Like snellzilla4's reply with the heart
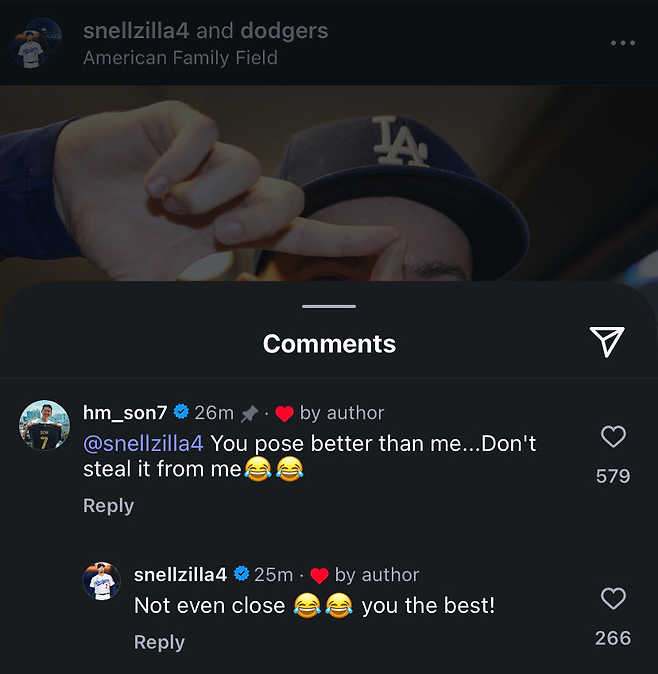The width and height of the screenshot is (658, 674). click(x=613, y=599)
